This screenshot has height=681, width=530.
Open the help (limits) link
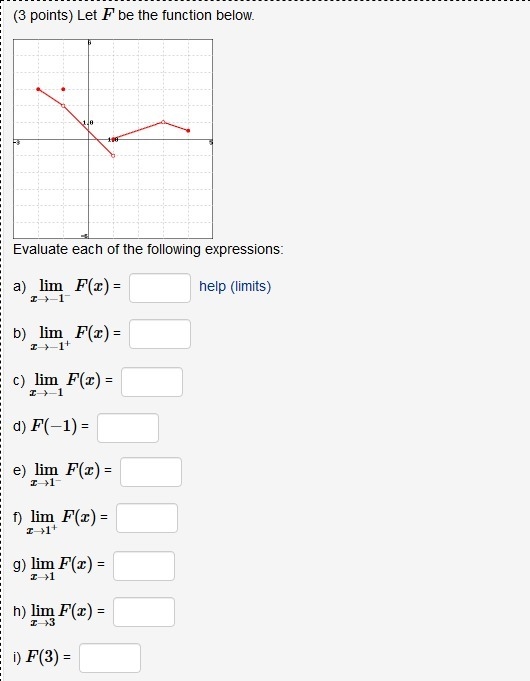235,287
